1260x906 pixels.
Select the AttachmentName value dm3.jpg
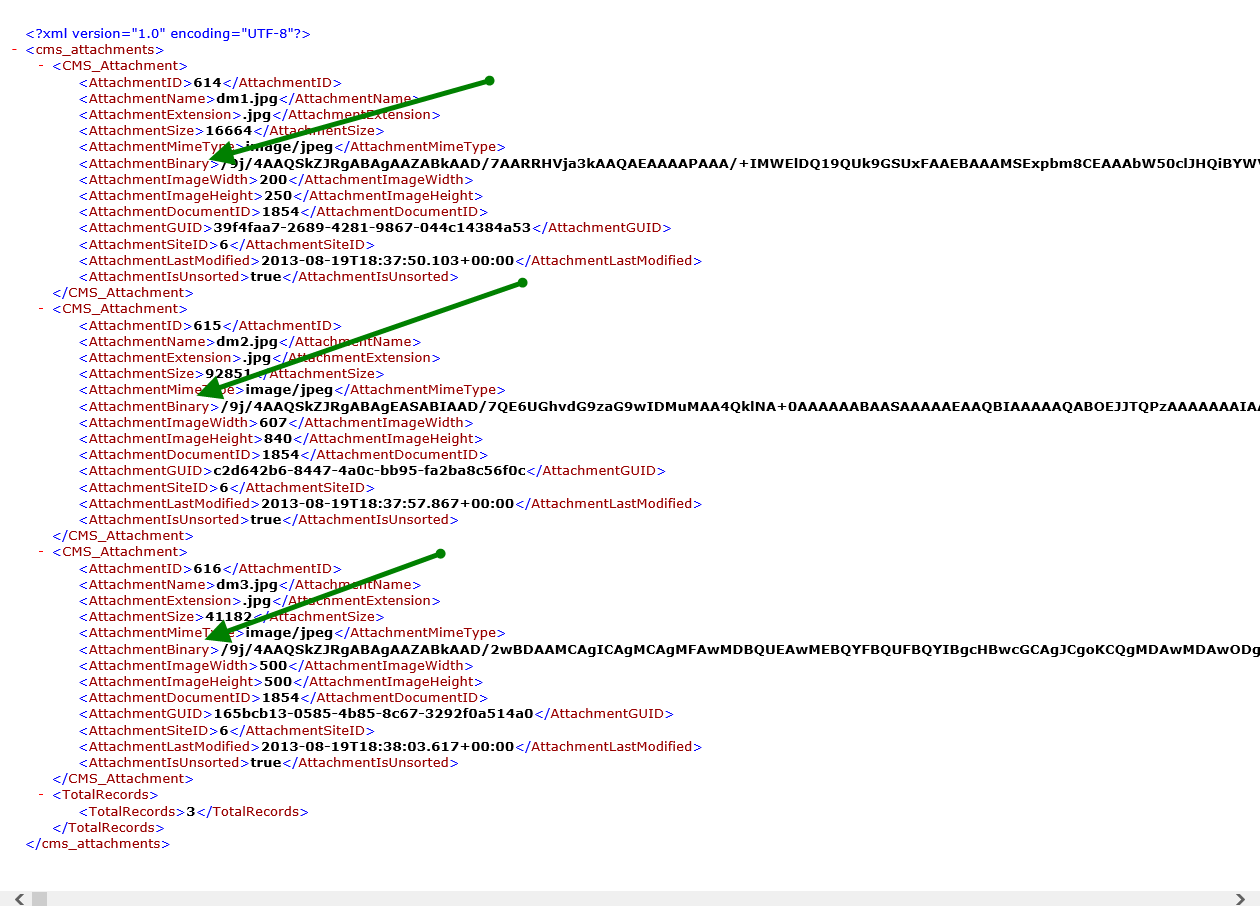[247, 584]
